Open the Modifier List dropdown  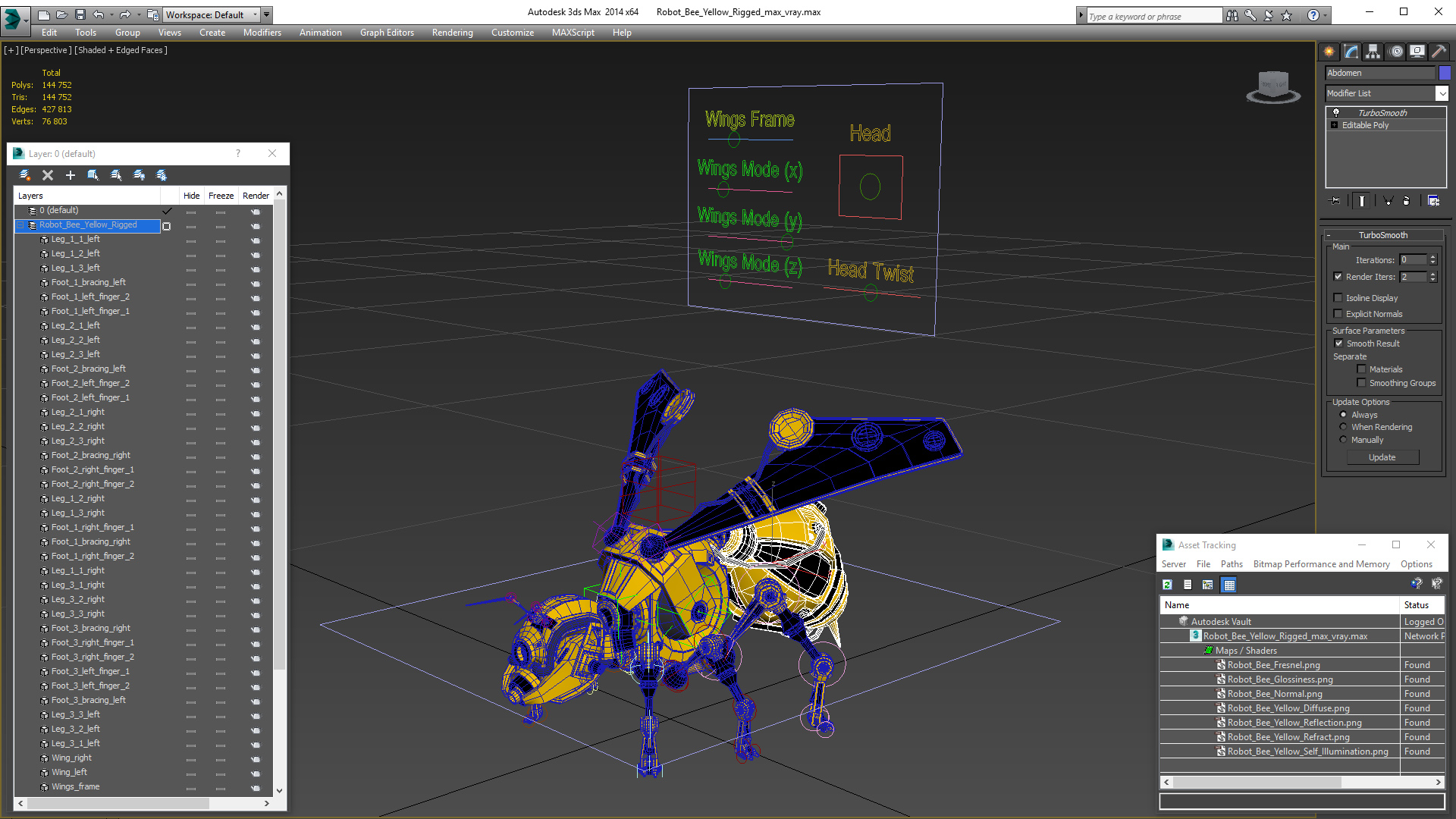pos(1441,93)
